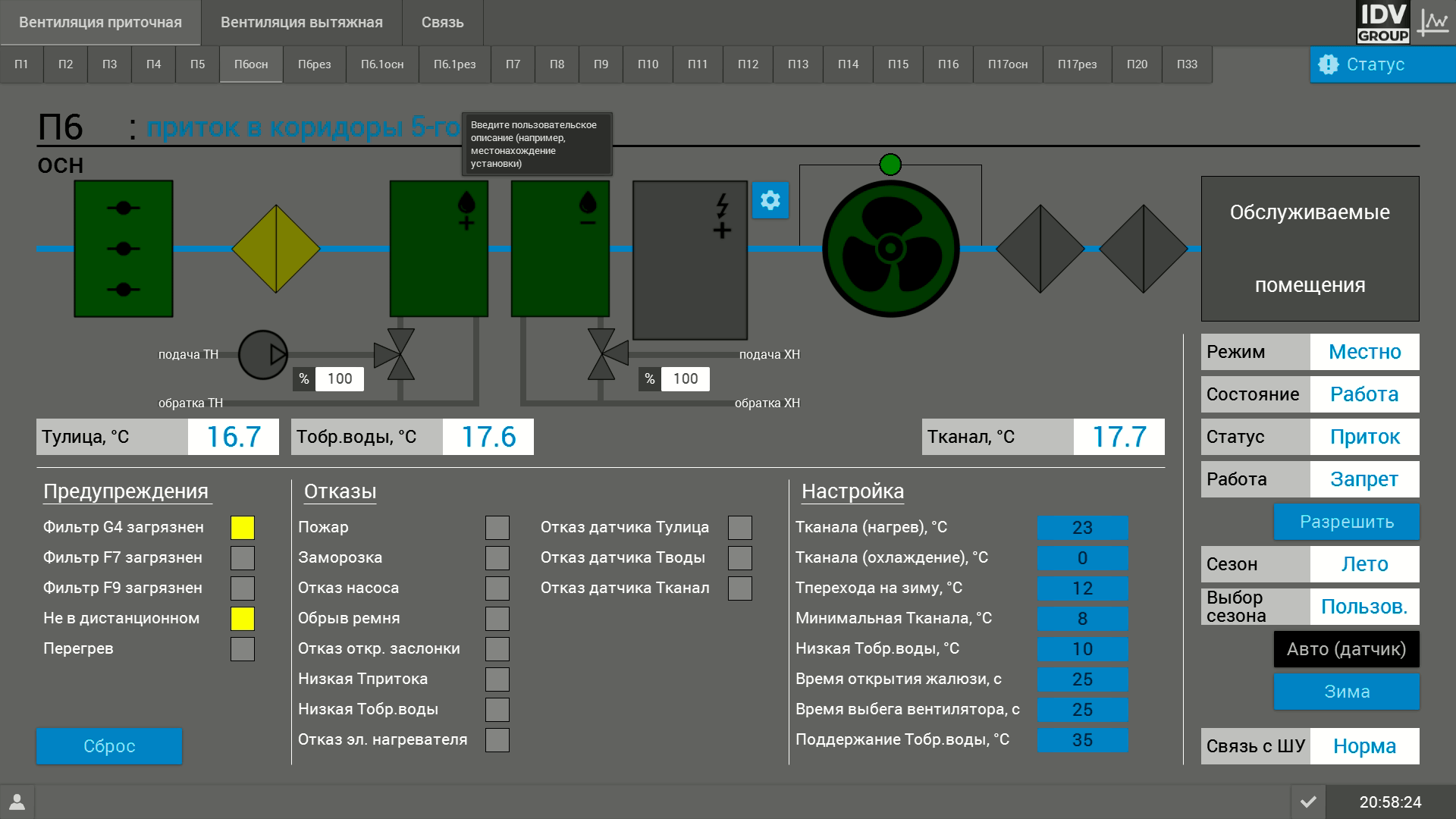Click Режим value Местно
Viewport: 1456px width, 819px height.
1365,352
